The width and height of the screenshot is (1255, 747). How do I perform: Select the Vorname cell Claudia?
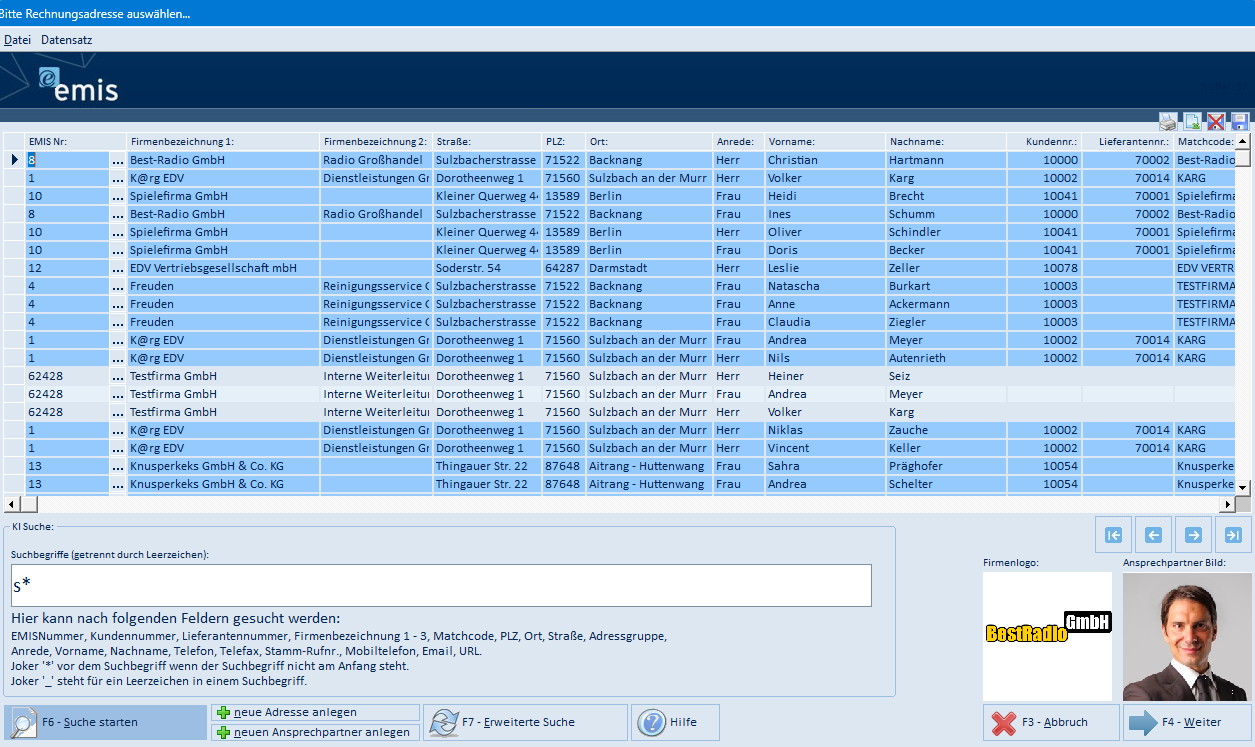[x=825, y=322]
